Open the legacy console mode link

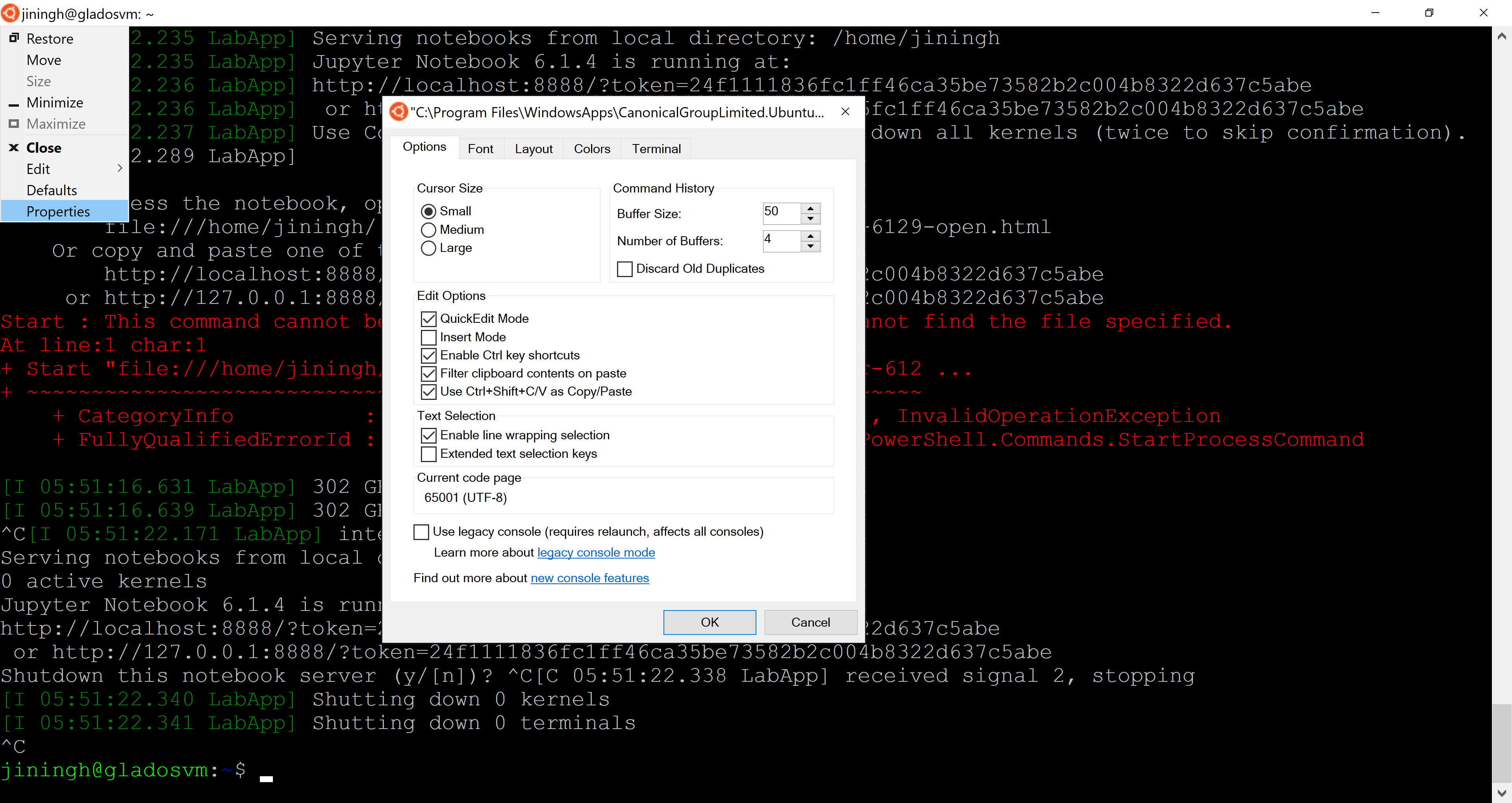click(596, 552)
